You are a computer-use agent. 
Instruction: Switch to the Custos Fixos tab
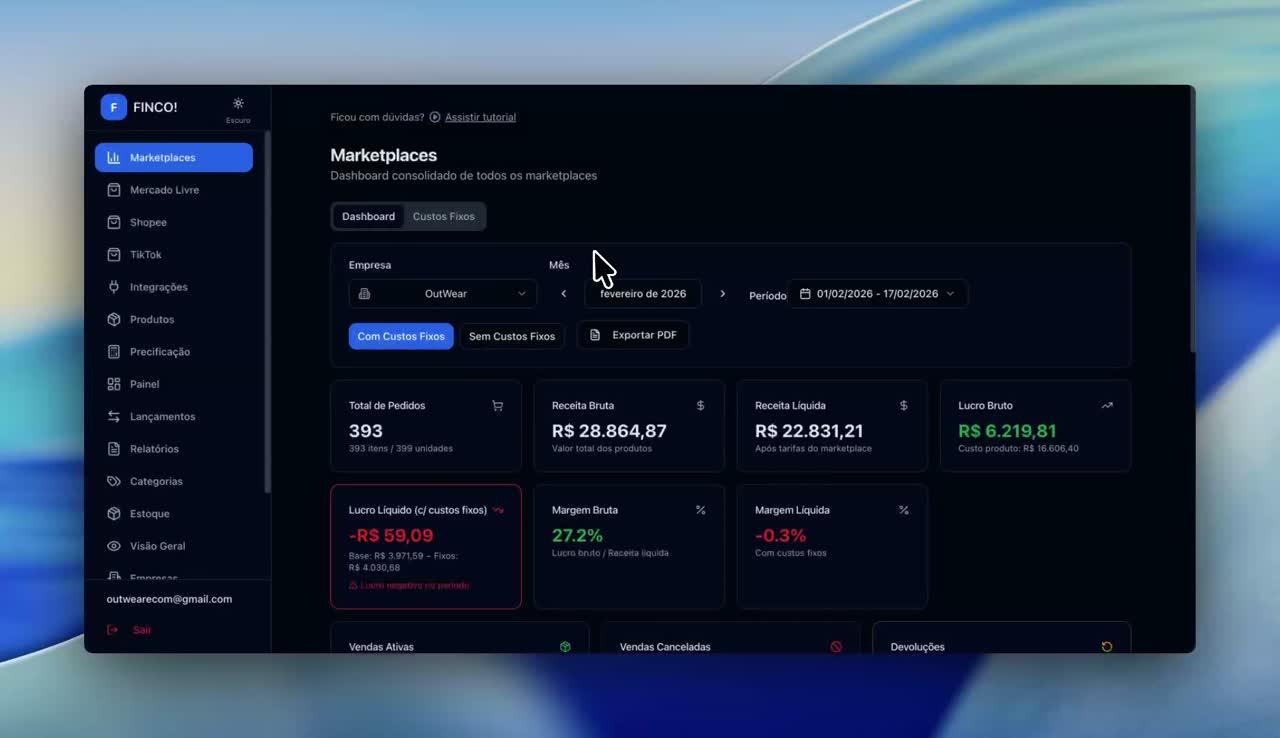(x=444, y=216)
